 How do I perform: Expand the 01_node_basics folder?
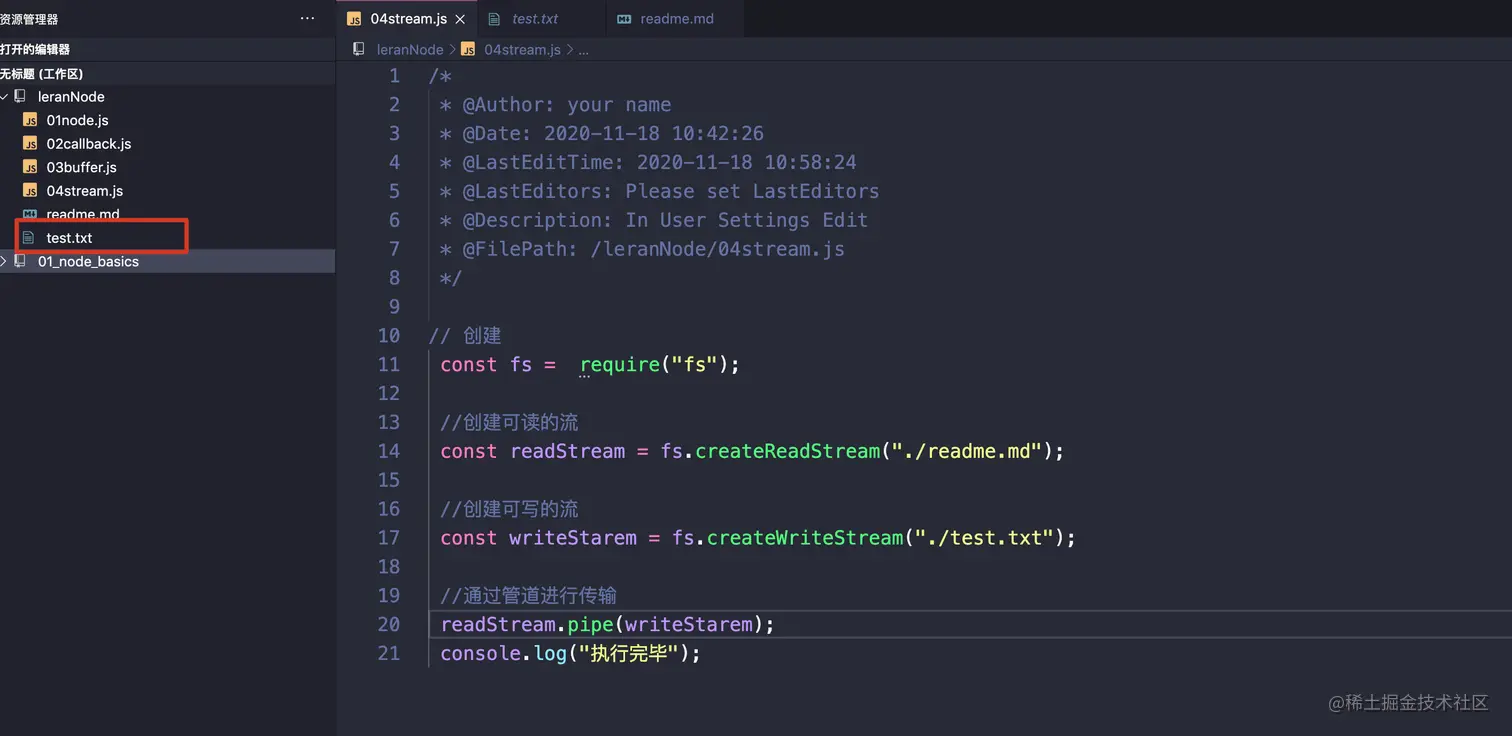(5, 262)
